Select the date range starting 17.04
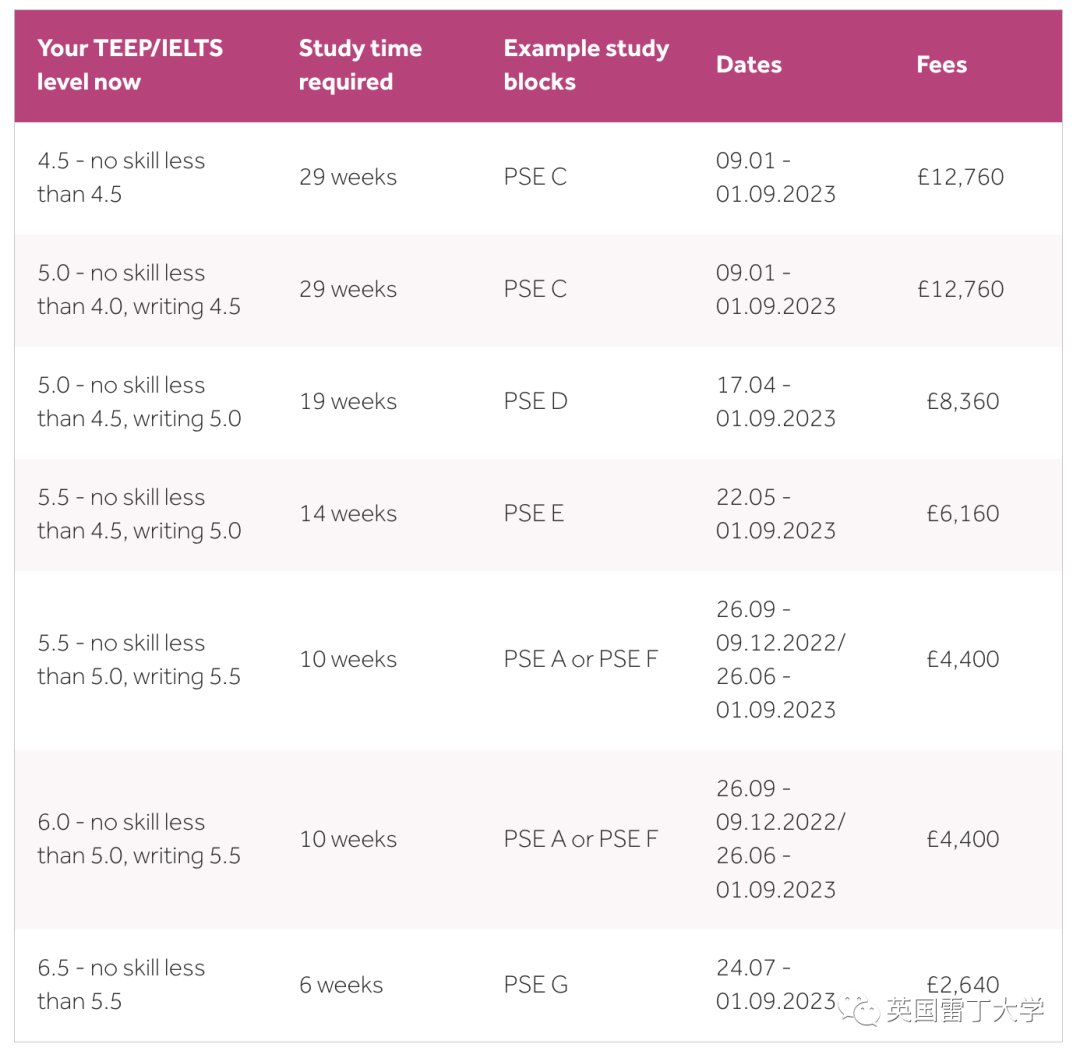This screenshot has height=1058, width=1080. coord(775,402)
